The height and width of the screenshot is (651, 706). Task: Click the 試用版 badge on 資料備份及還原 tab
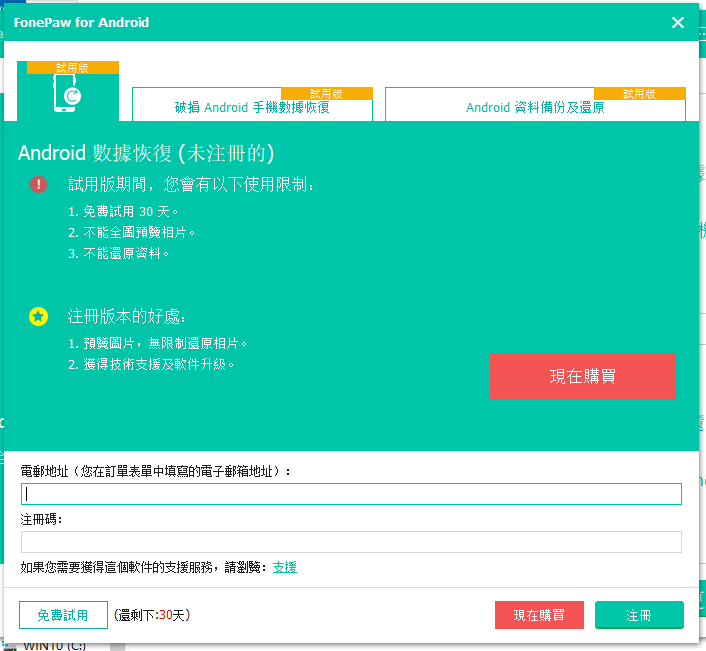(x=640, y=94)
